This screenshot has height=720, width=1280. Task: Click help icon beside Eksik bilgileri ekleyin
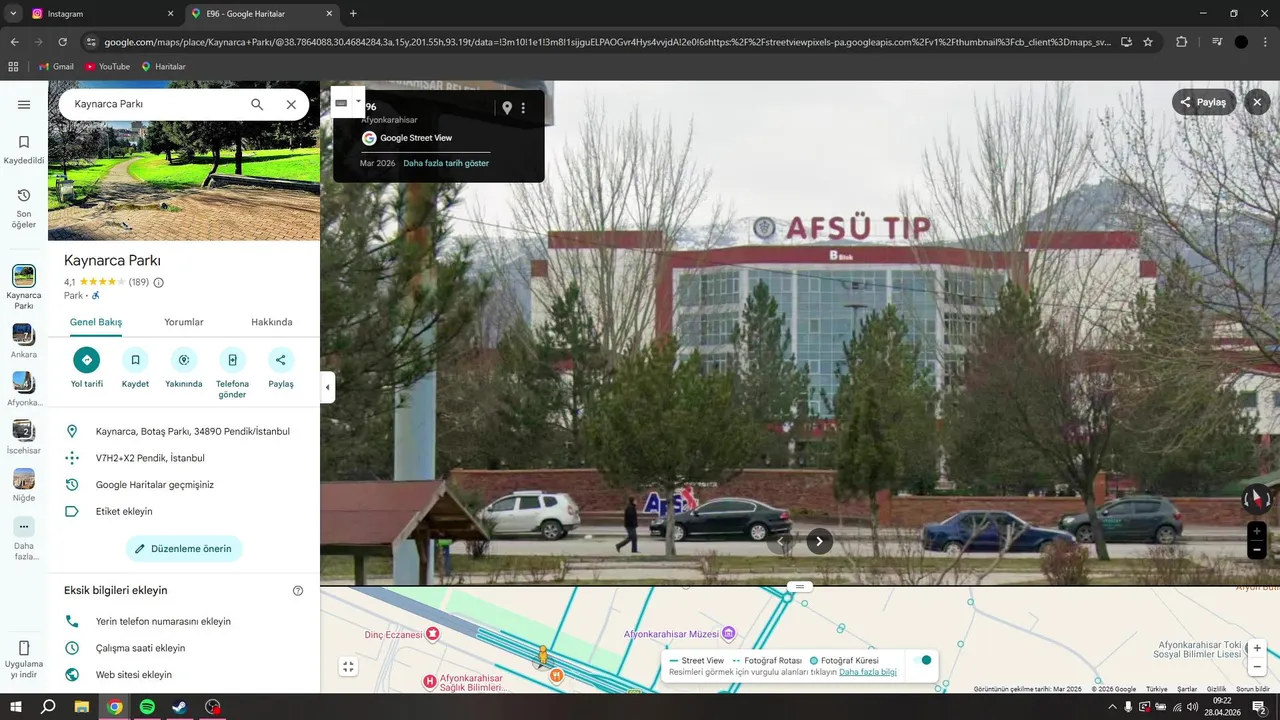click(x=298, y=591)
